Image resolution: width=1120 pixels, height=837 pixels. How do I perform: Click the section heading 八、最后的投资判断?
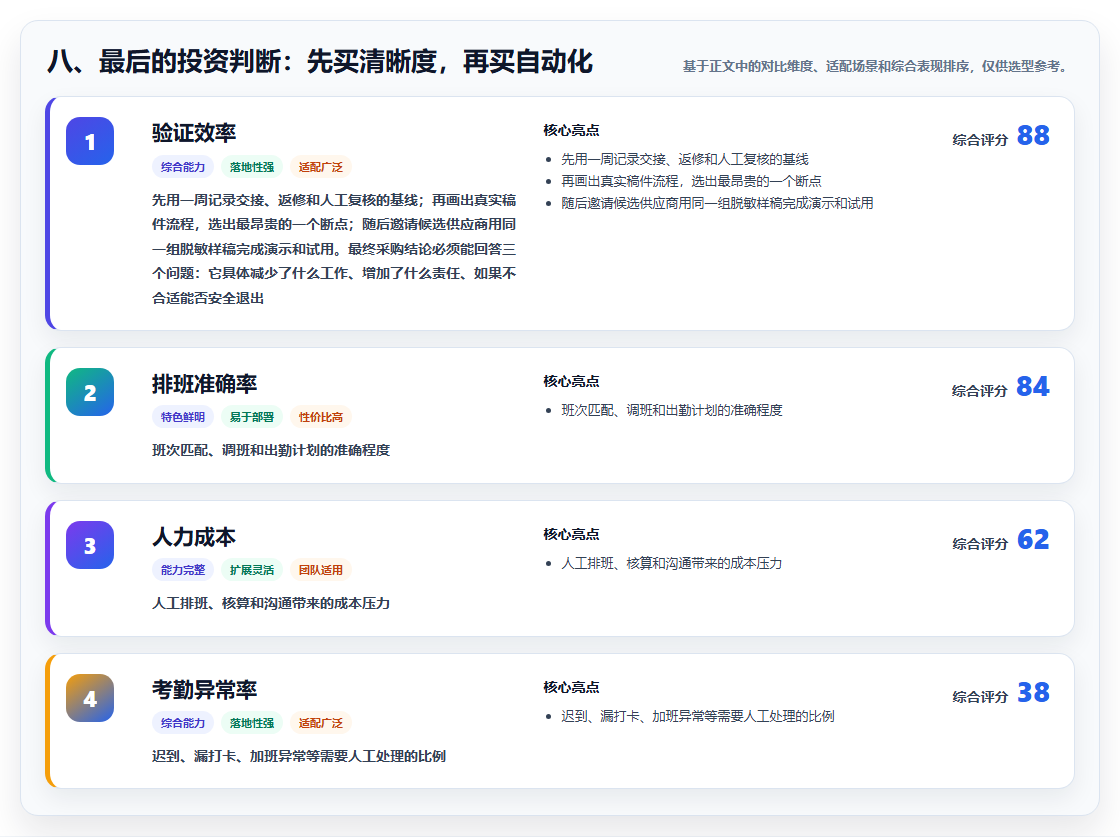(320, 61)
